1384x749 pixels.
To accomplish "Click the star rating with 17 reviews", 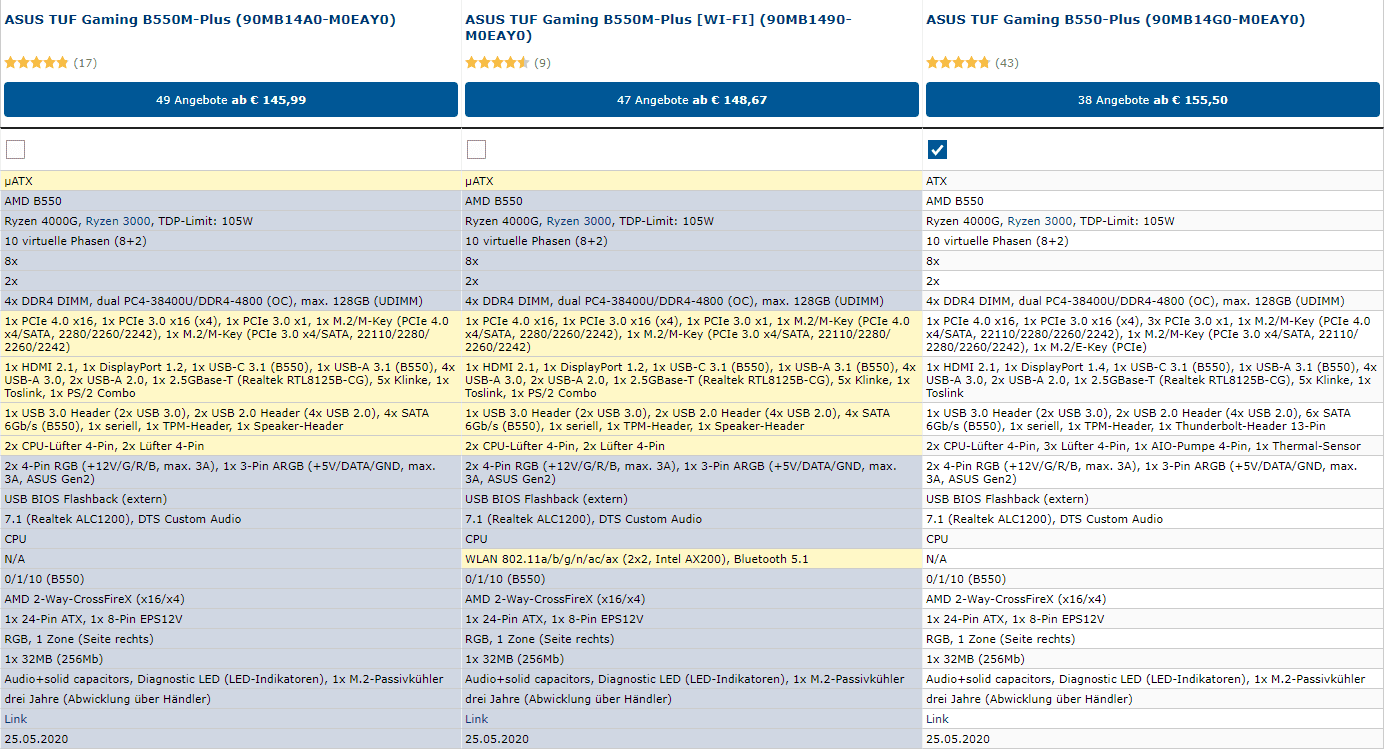I will tap(37, 63).
